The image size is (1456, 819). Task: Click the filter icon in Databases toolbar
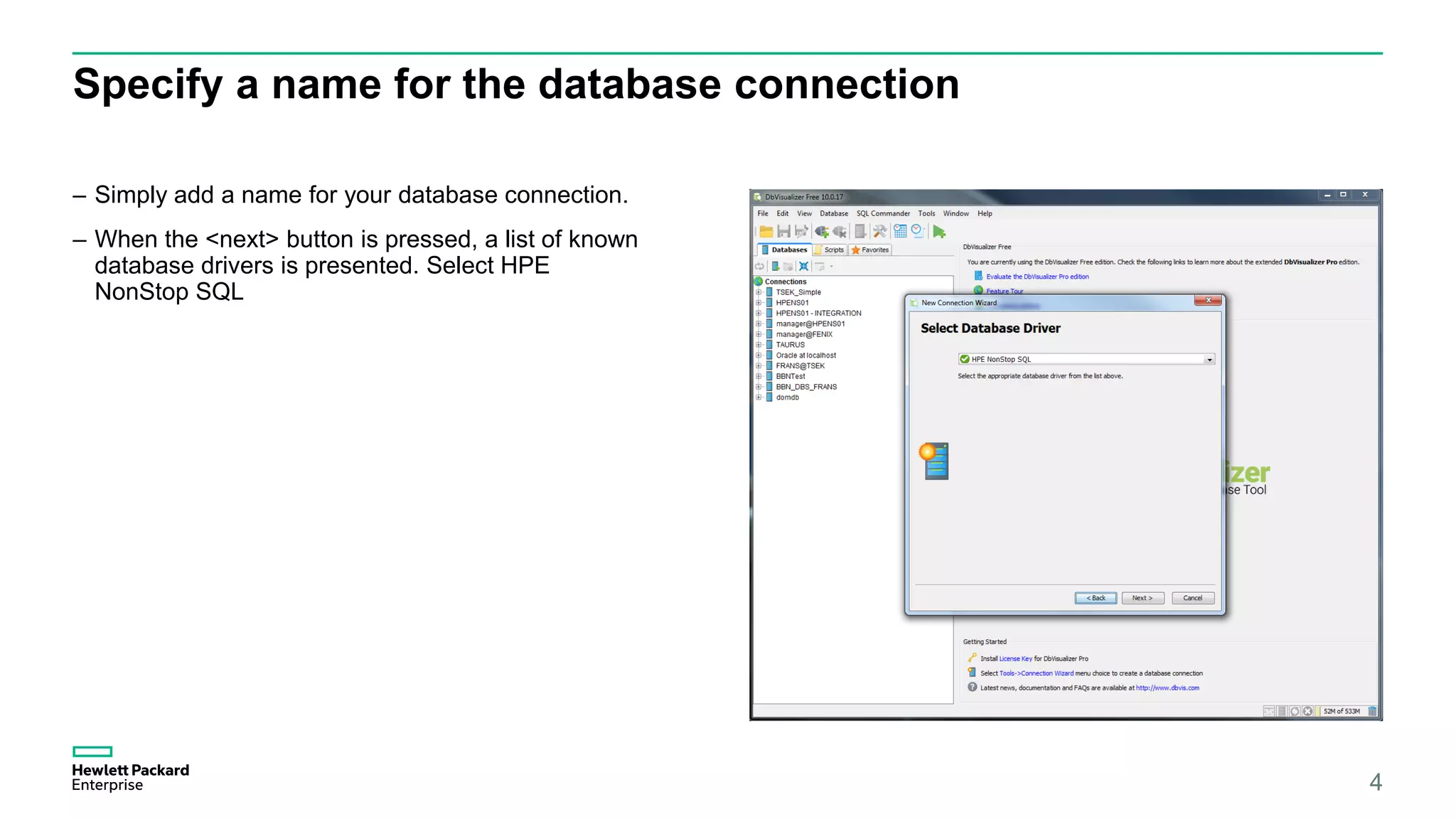(x=819, y=267)
